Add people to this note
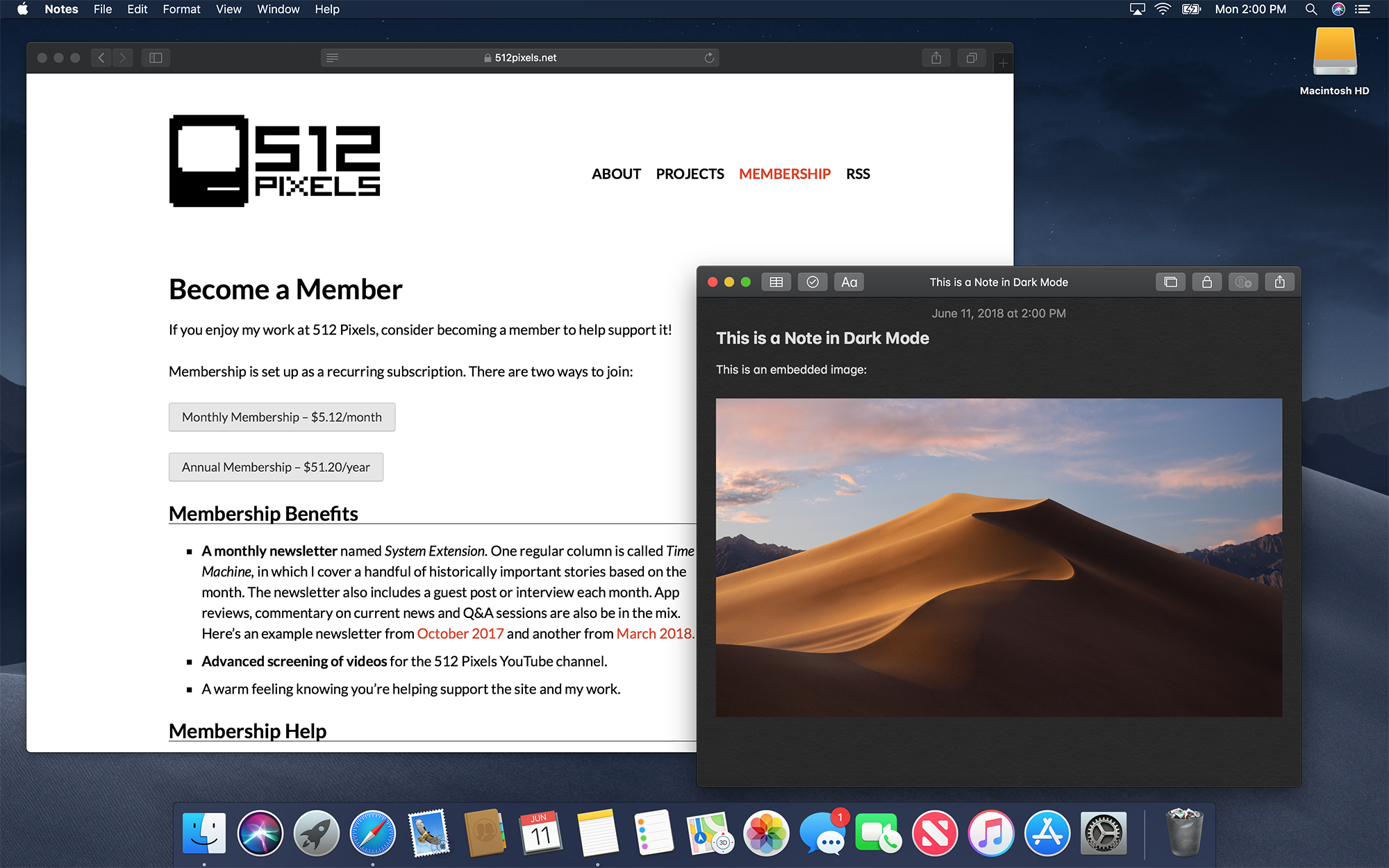Screen dimensions: 1389x868 tap(1243, 282)
